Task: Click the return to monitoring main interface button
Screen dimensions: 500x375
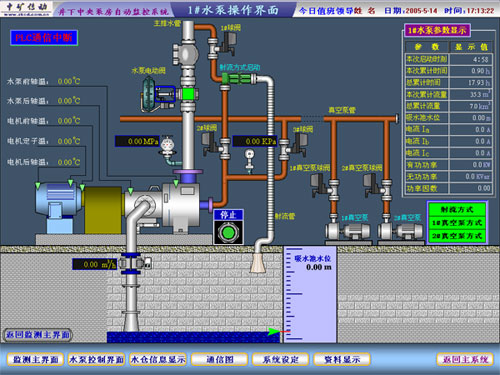Action: click(37, 335)
